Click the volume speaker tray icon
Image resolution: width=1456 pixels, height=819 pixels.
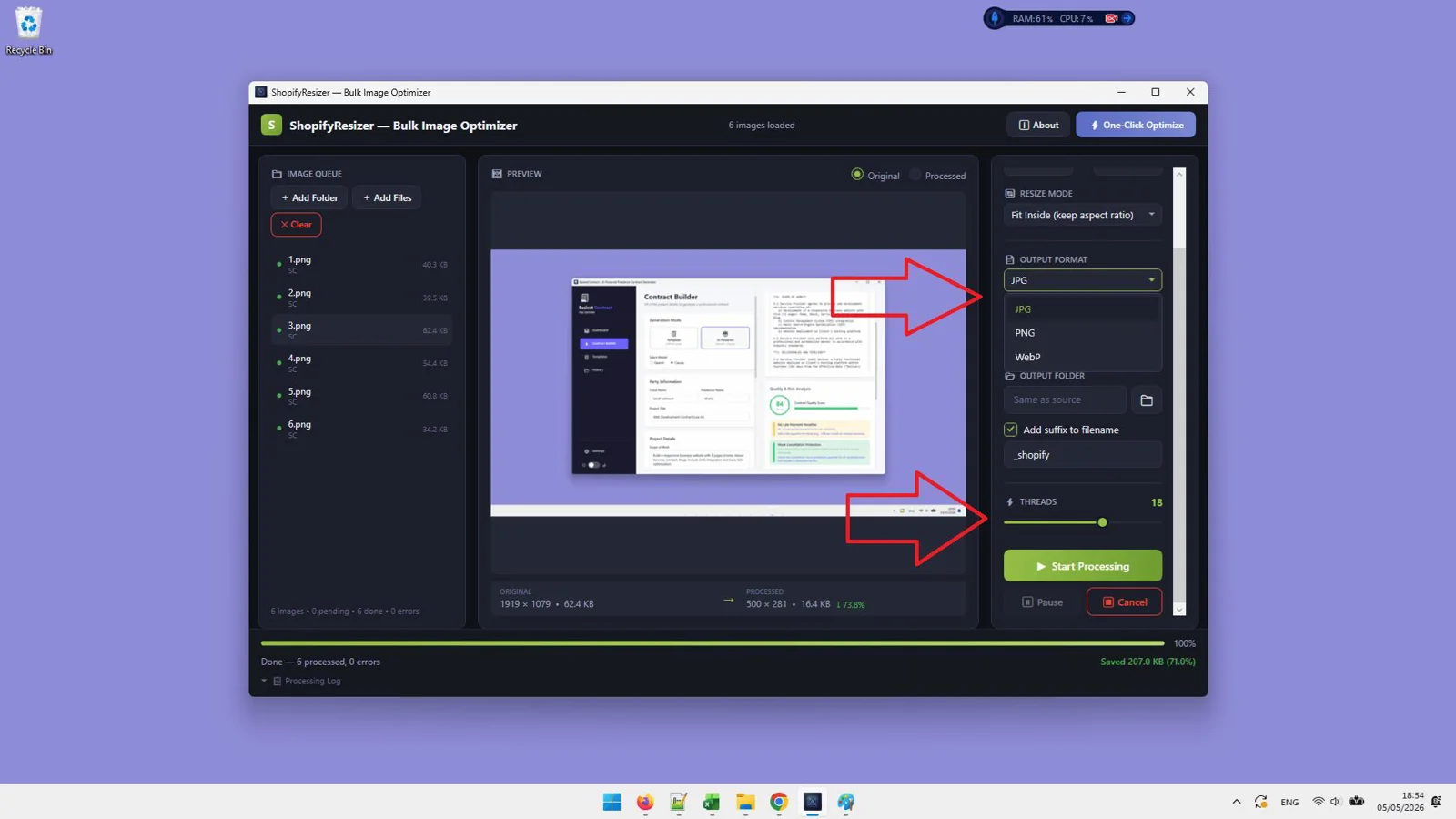1335,802
